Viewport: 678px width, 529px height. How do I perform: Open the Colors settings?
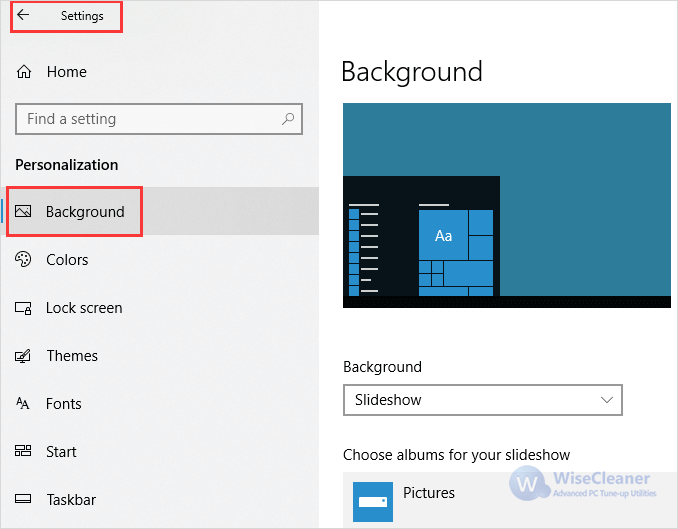click(x=67, y=260)
